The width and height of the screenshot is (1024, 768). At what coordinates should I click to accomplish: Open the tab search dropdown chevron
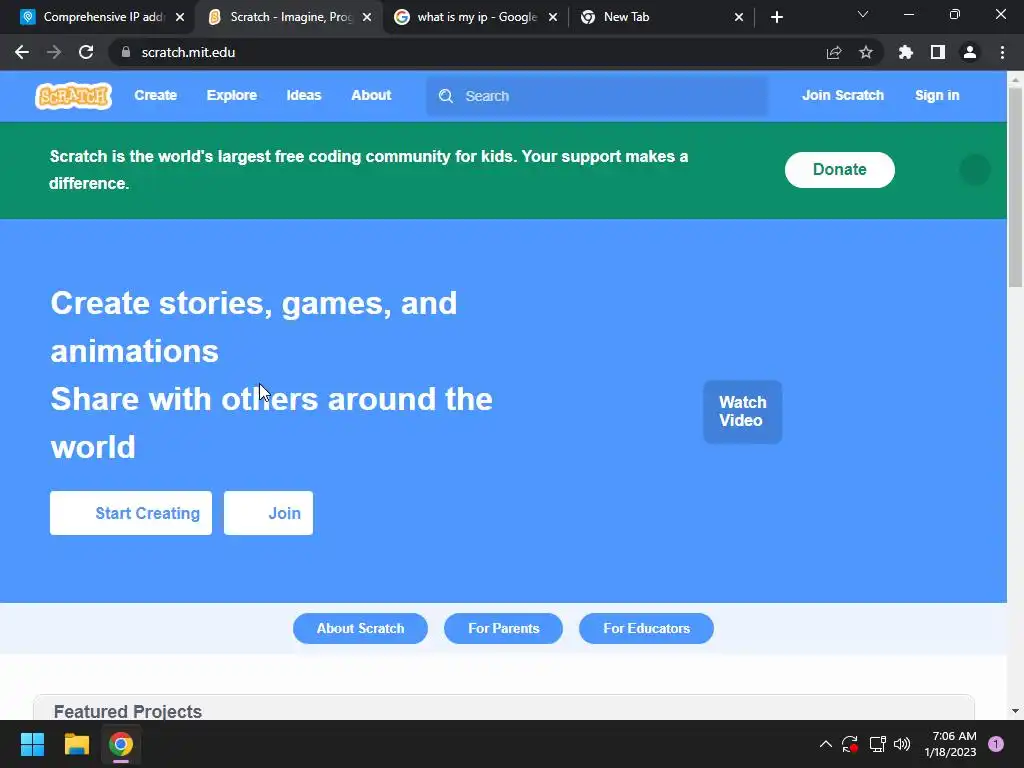[863, 14]
